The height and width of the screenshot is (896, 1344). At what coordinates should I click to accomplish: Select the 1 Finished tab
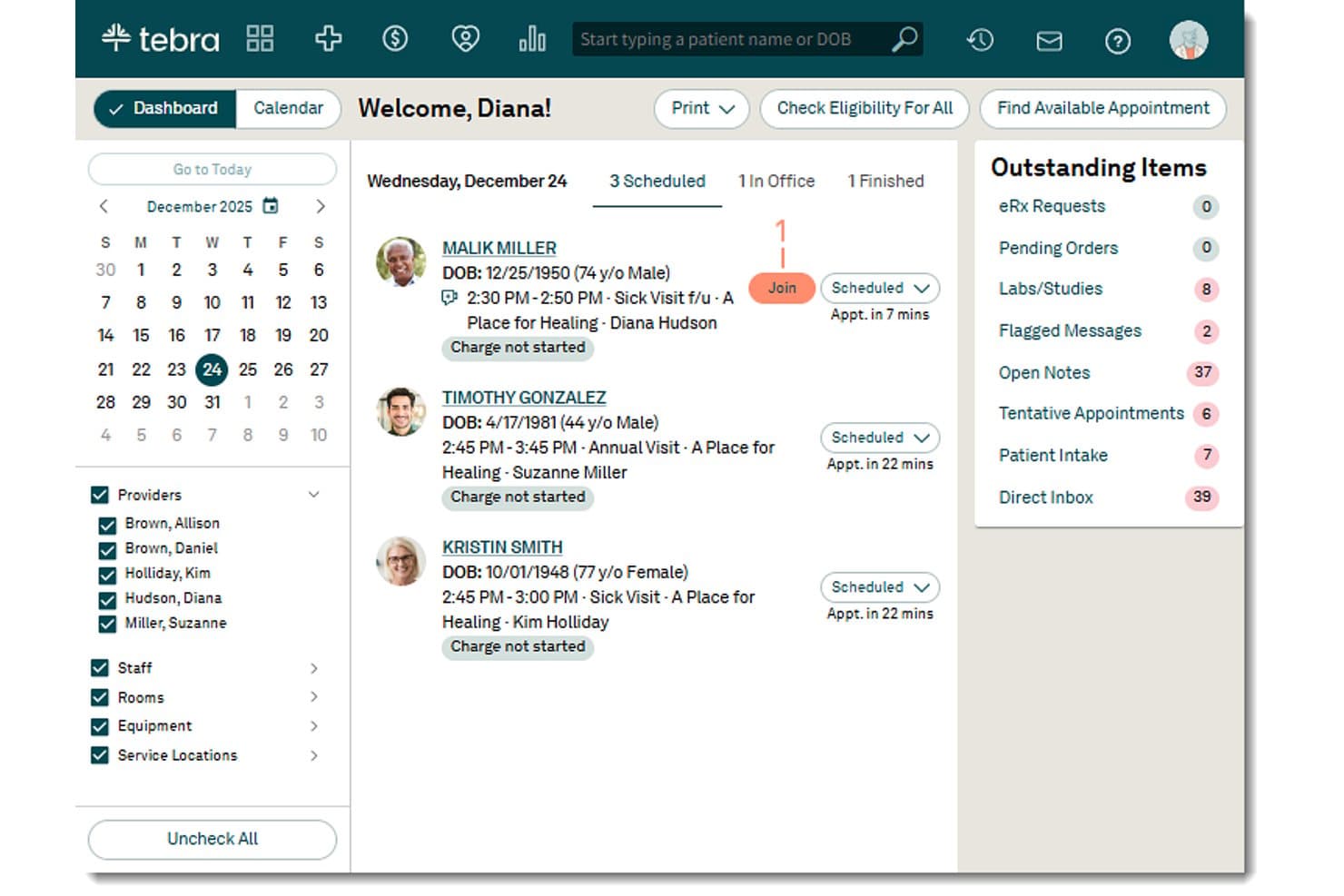pos(885,181)
